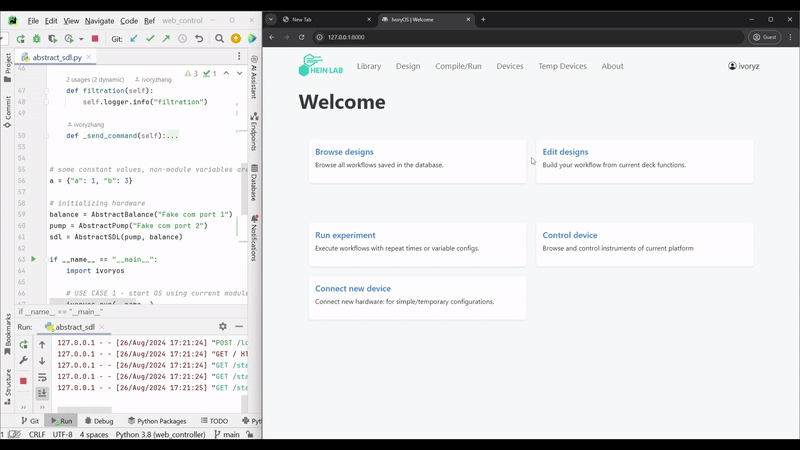The width and height of the screenshot is (800, 450).
Task: Click Library in IvoryOS navbar
Action: tap(369, 66)
